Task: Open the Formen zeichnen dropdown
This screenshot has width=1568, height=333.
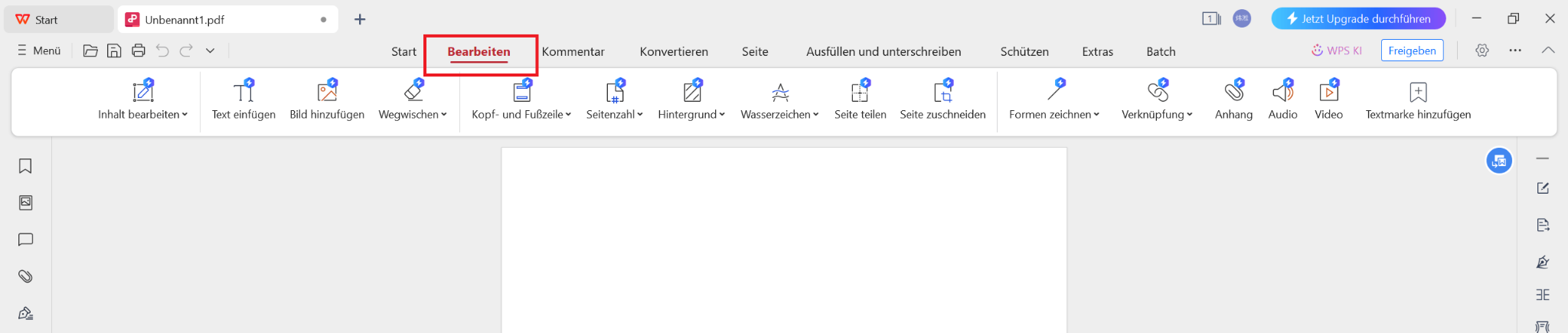Action: tap(1096, 115)
